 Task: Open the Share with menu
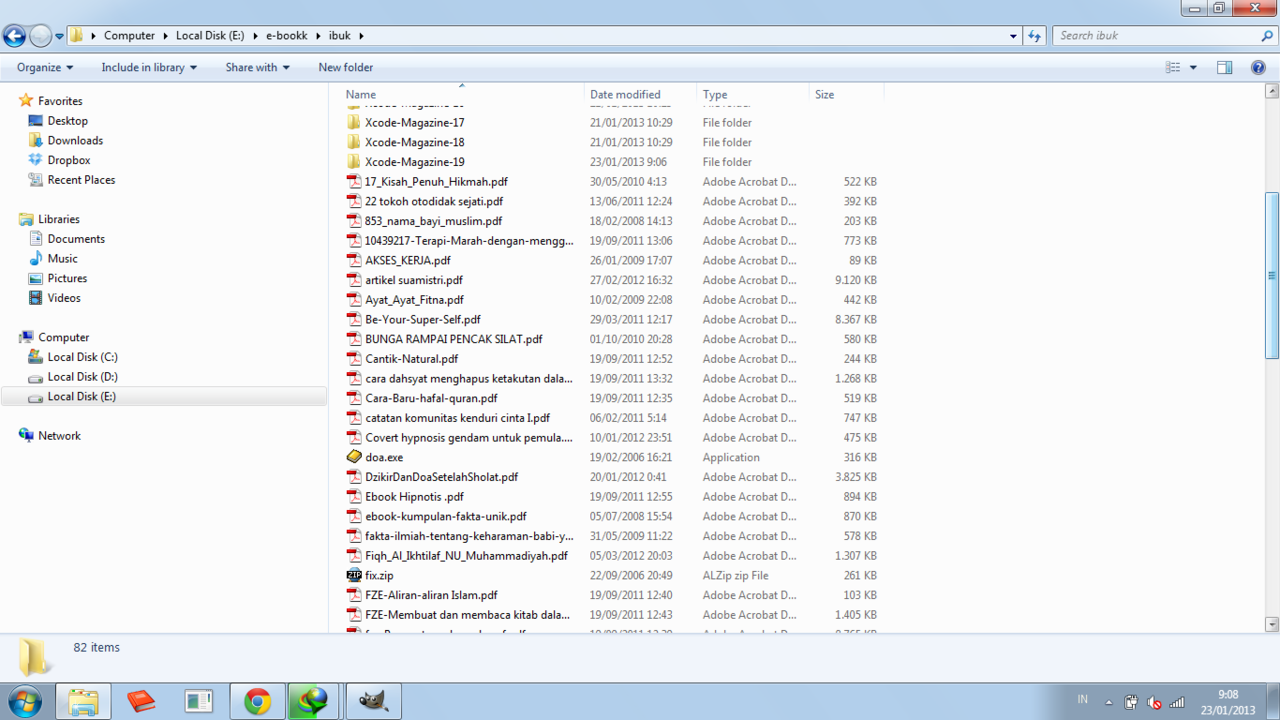tap(257, 67)
